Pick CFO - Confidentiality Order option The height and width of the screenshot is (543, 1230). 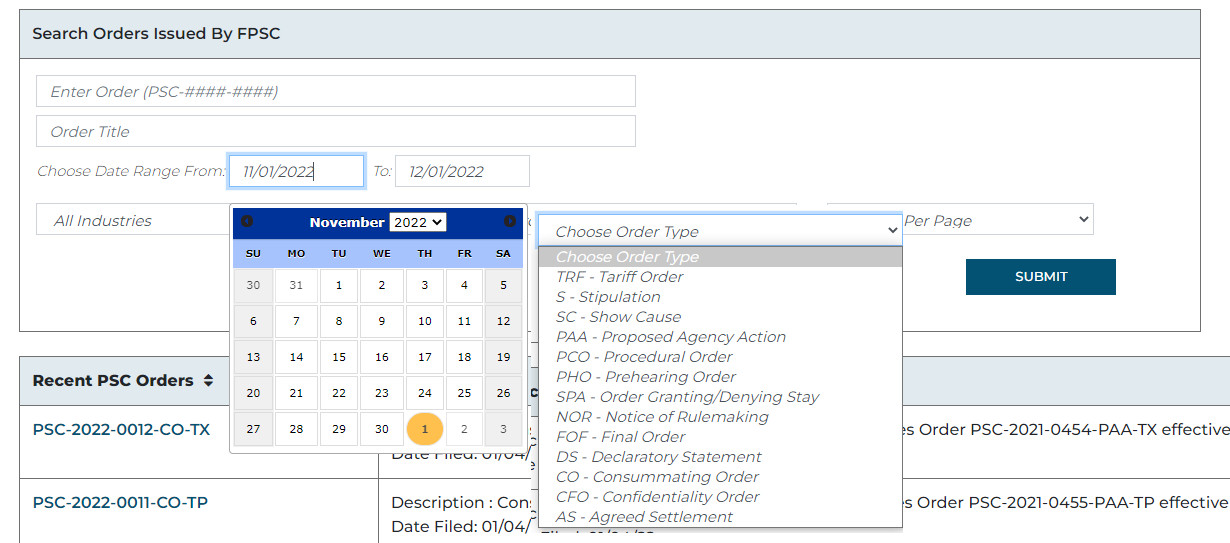point(658,497)
